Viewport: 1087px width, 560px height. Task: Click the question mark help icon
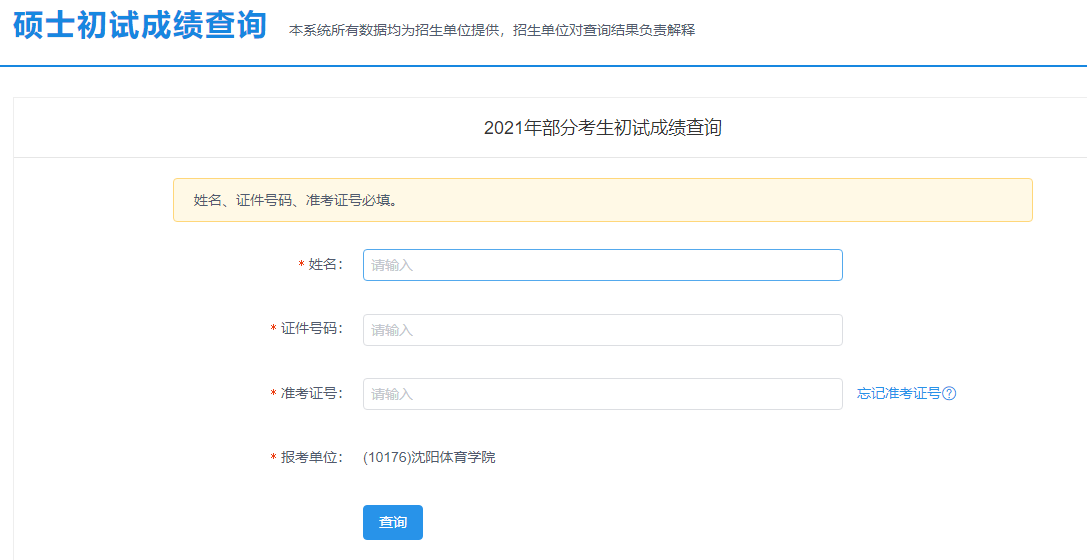click(950, 394)
